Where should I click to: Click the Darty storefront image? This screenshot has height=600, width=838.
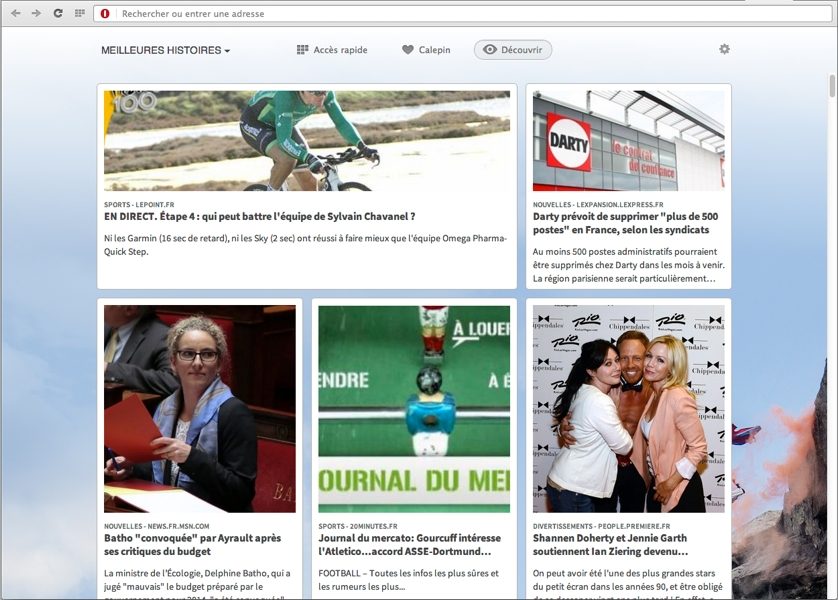pyautogui.click(x=628, y=141)
